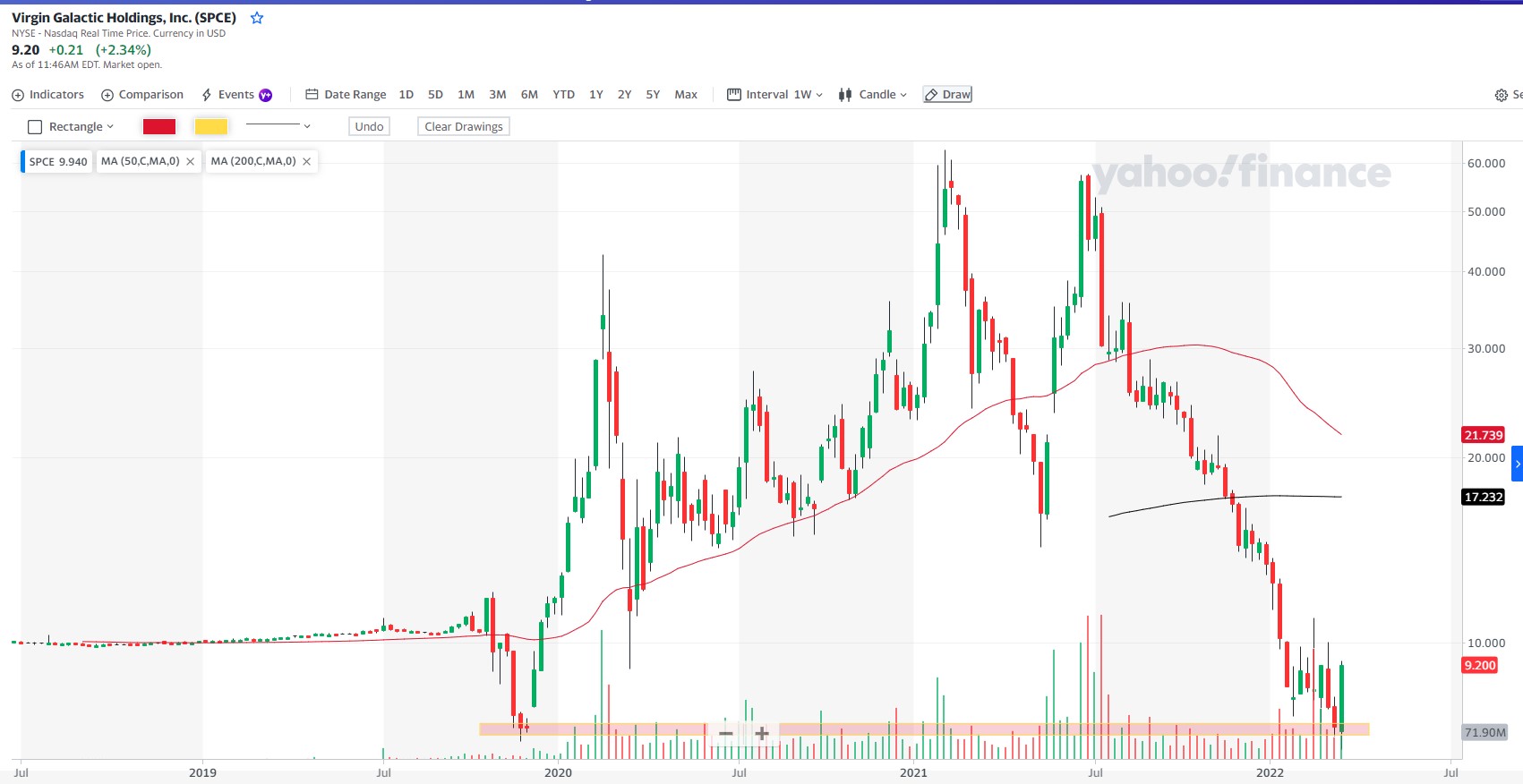Pick the red line color swatch
Image resolution: width=1523 pixels, height=784 pixels.
[x=159, y=127]
